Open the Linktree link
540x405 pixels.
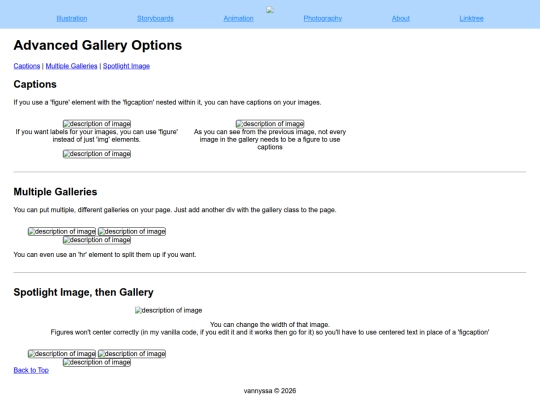click(471, 19)
